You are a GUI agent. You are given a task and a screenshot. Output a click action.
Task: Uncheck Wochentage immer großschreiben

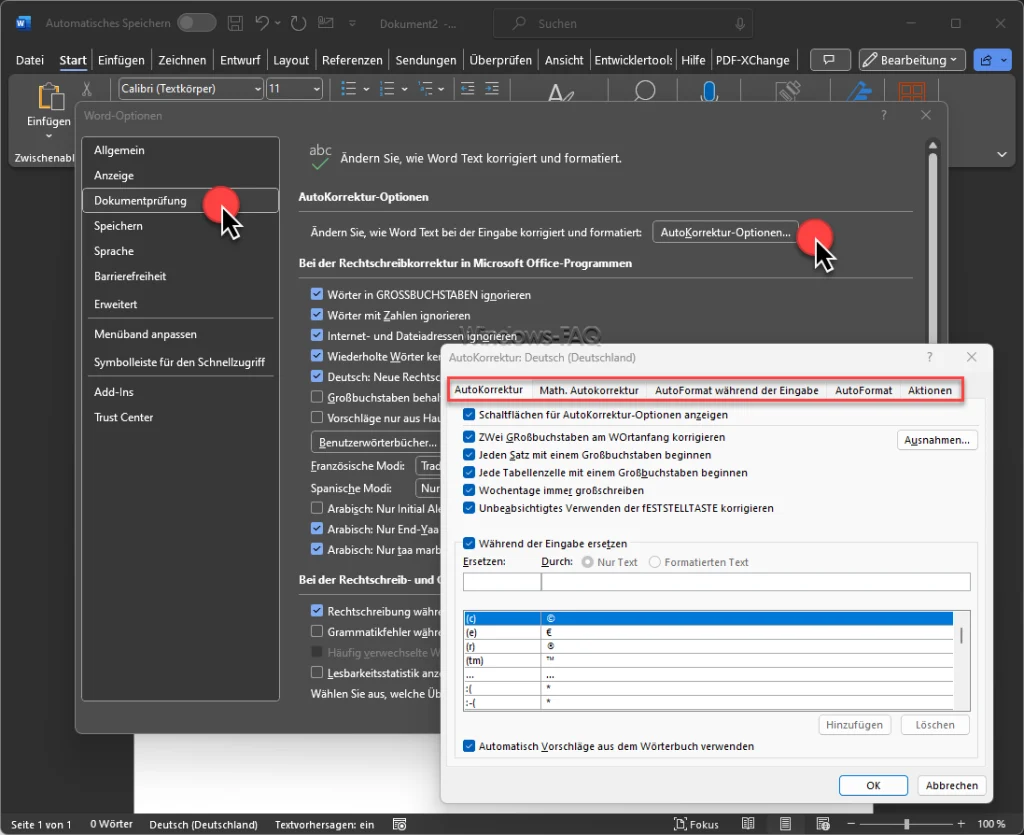(x=469, y=490)
